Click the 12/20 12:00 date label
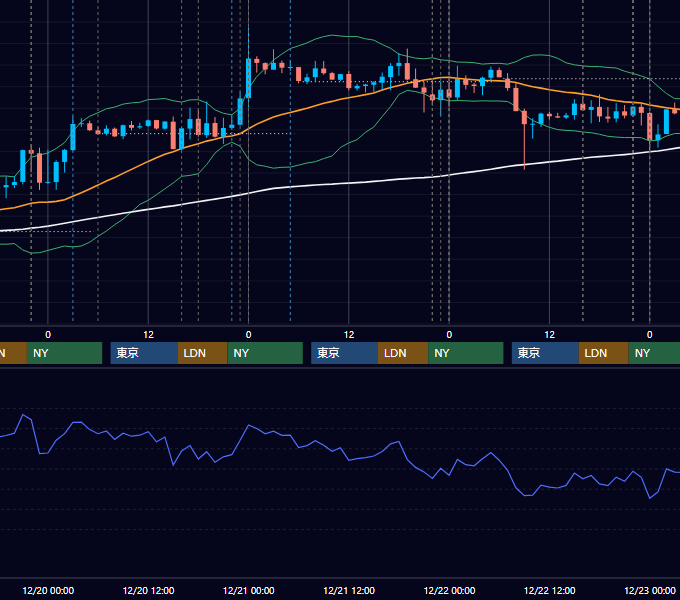680x600 pixels. click(148, 590)
